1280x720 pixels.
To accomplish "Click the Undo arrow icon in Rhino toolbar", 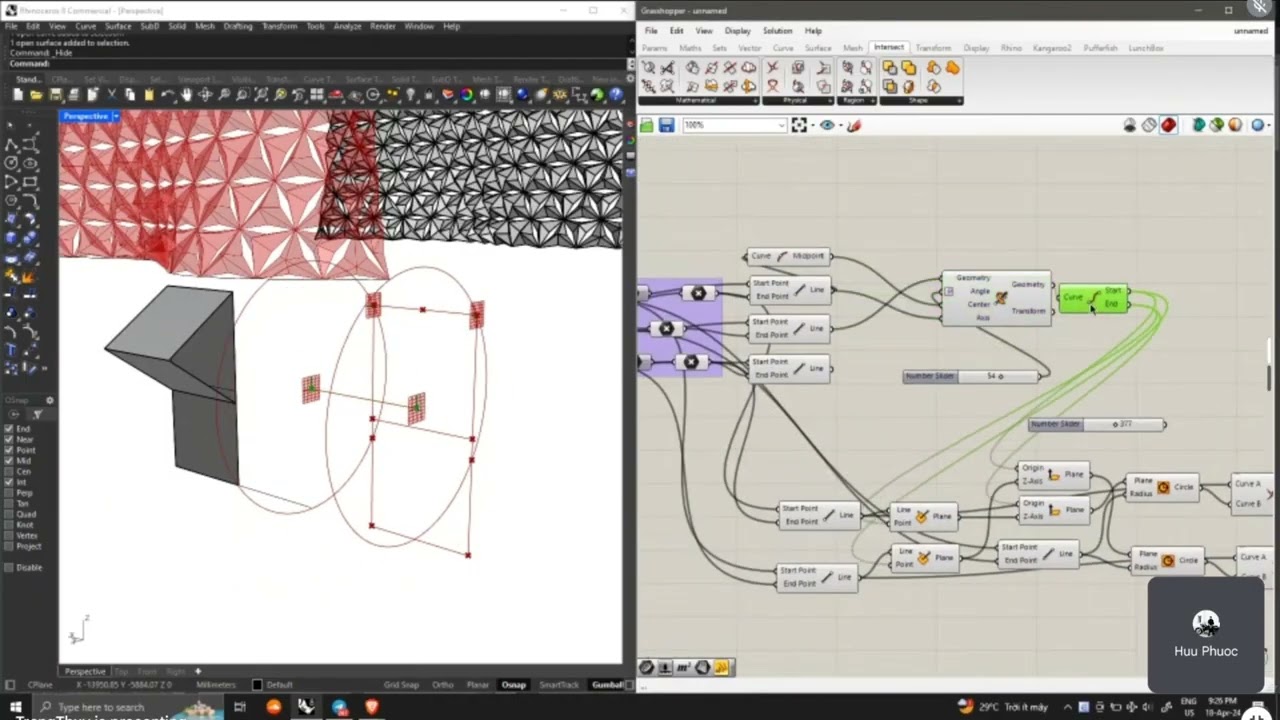I will coord(167,95).
